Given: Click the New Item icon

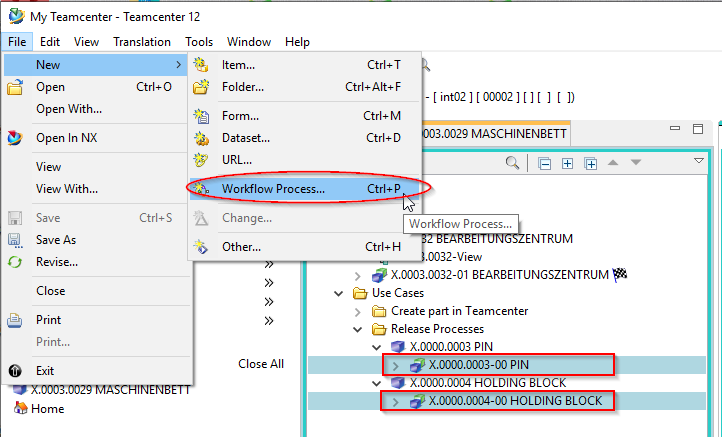Looking at the screenshot, I should tap(201, 65).
